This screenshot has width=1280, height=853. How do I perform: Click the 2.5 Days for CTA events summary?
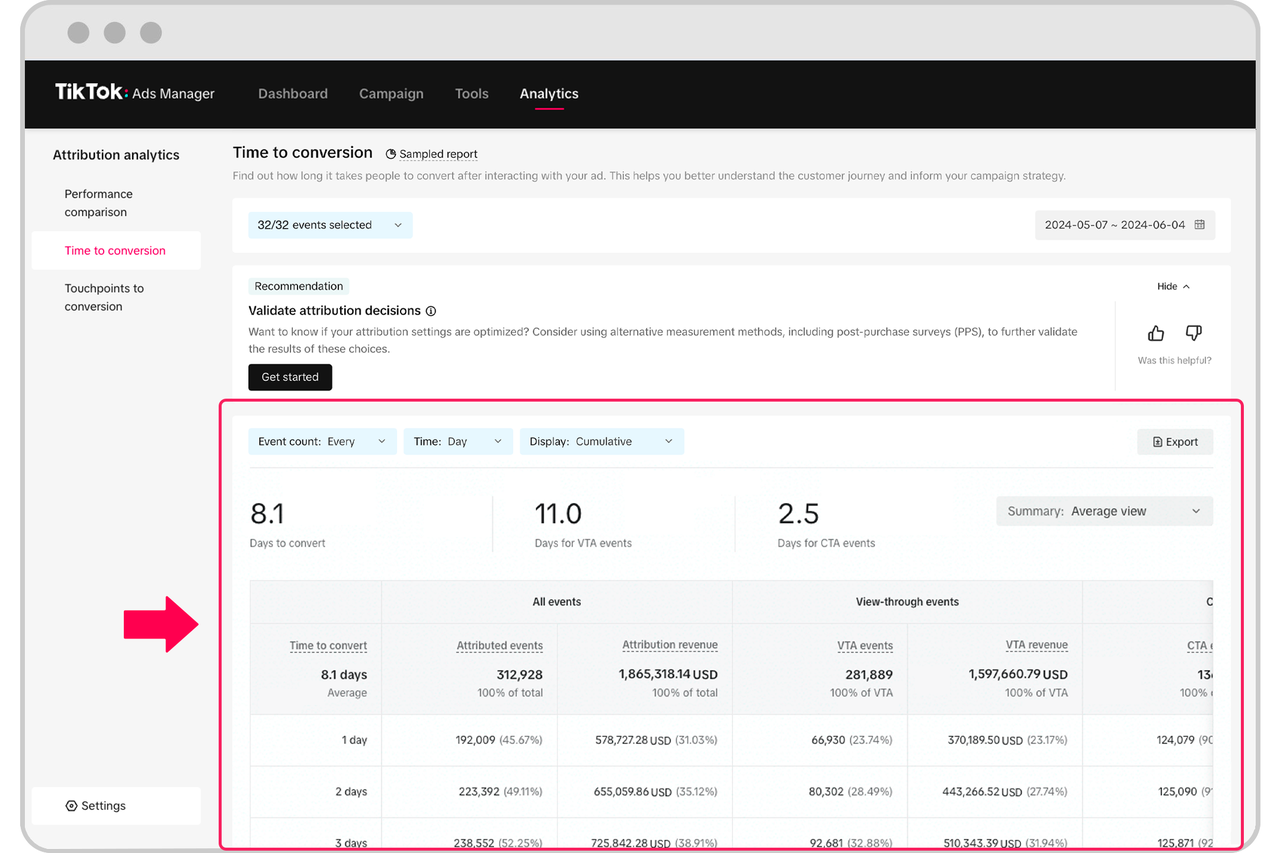point(826,524)
